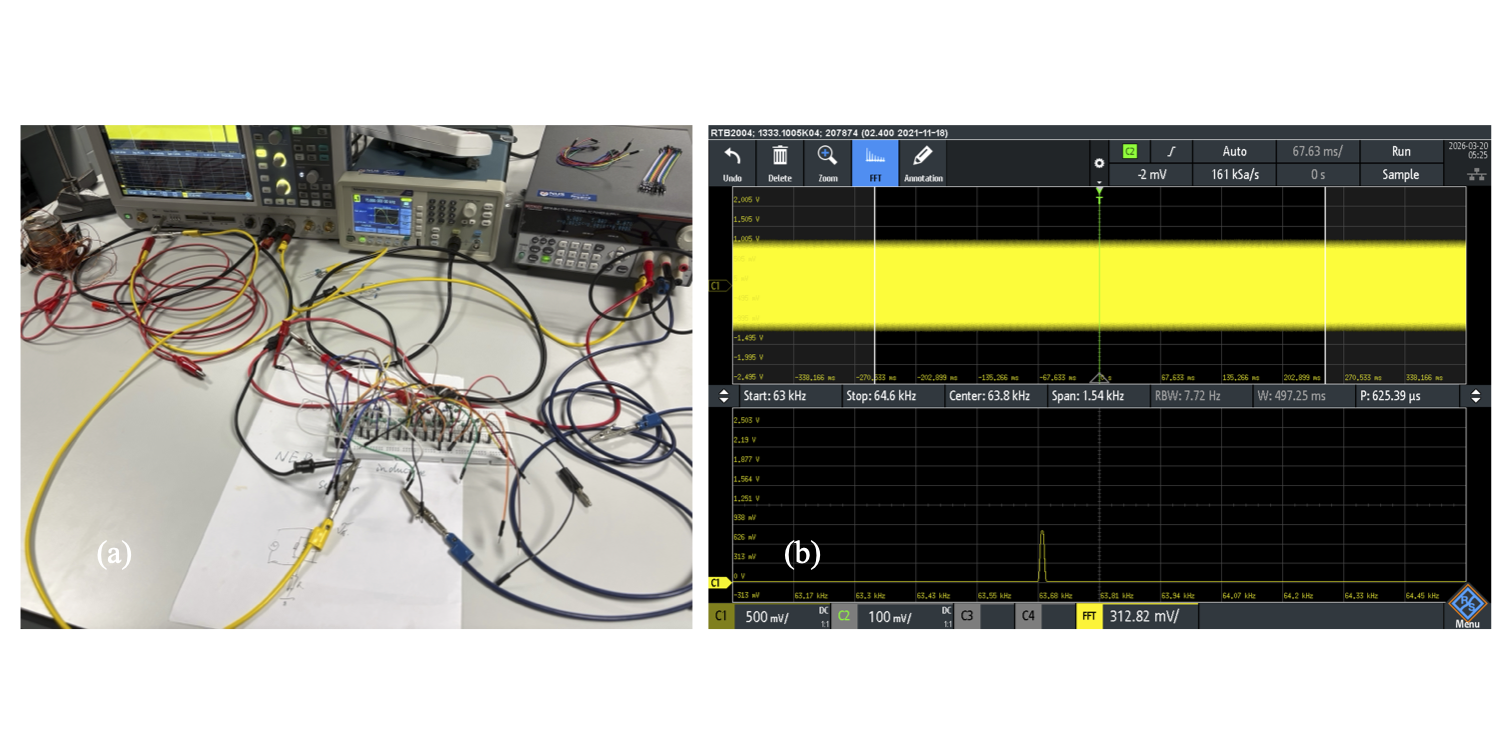Select the C2 channel tab
The width and height of the screenshot is (1511, 755).
(844, 617)
